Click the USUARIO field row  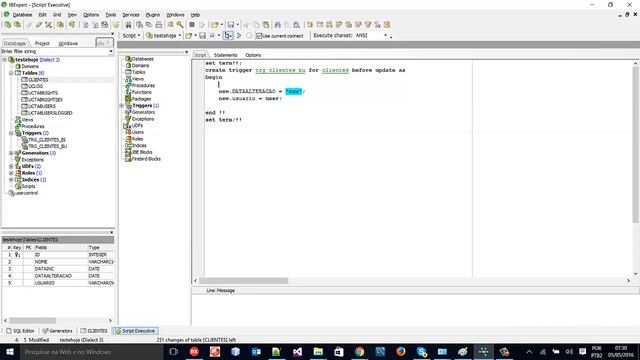(x=58, y=283)
